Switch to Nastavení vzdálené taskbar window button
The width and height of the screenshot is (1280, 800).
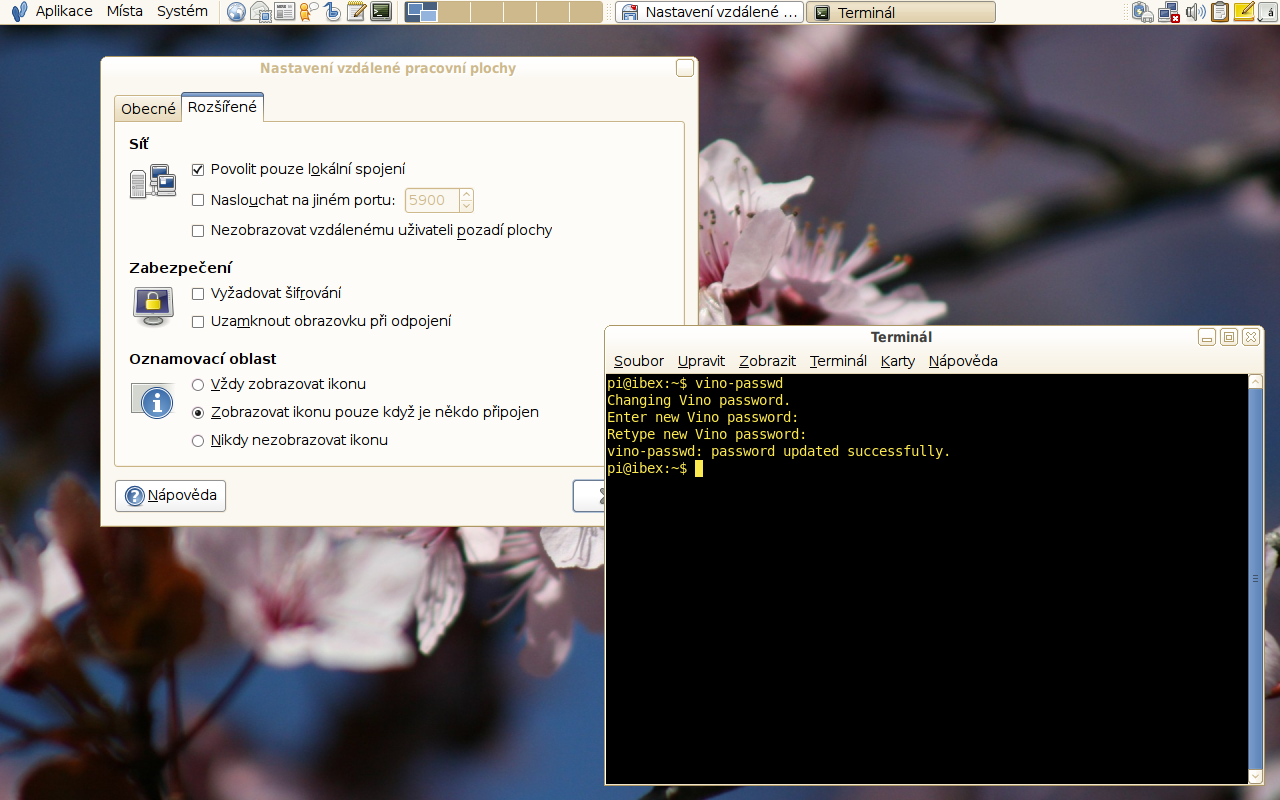coord(709,12)
